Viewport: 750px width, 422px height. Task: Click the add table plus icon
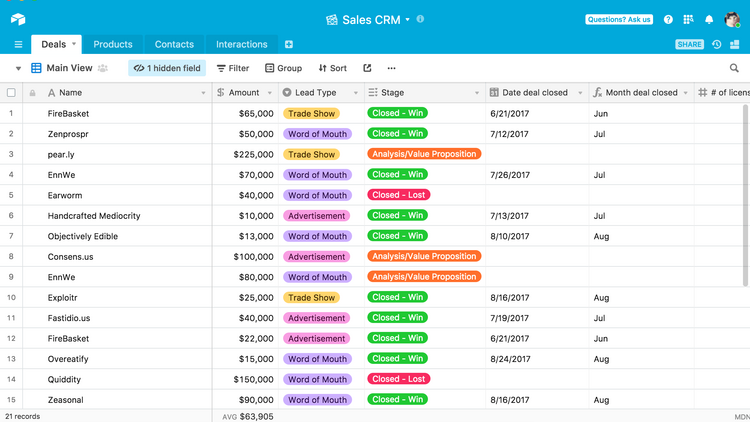point(289,44)
